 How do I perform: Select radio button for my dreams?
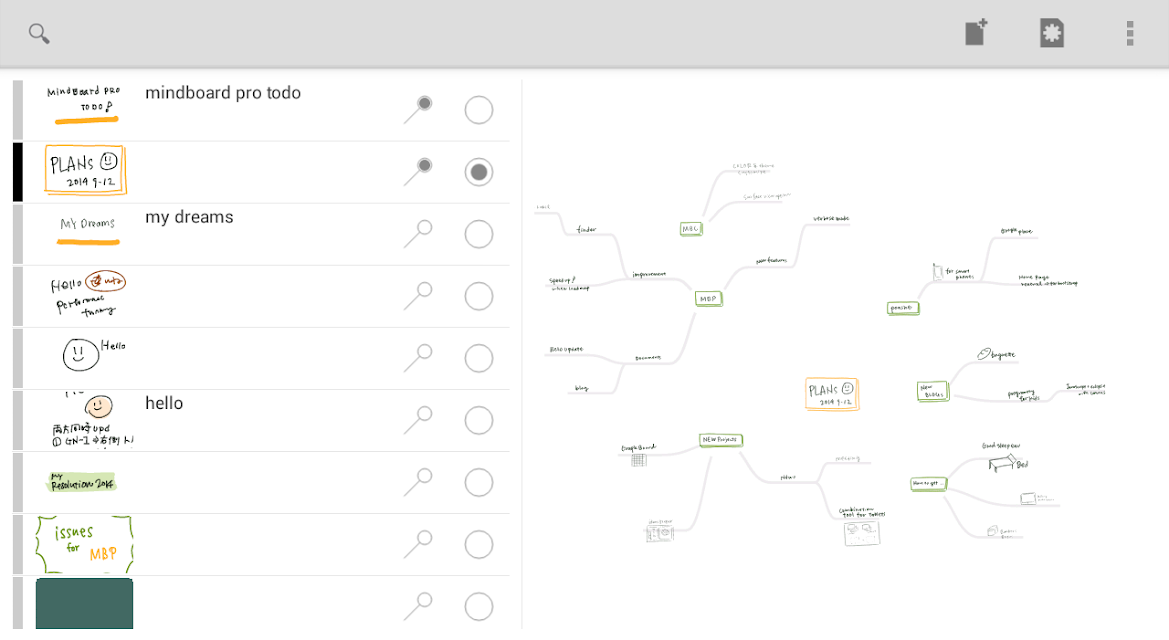tap(479, 234)
